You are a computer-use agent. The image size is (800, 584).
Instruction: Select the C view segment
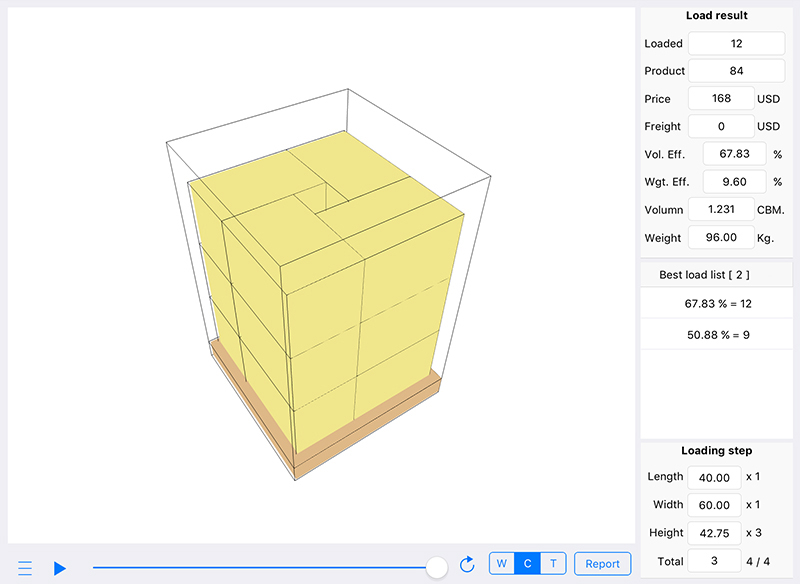pyautogui.click(x=528, y=564)
